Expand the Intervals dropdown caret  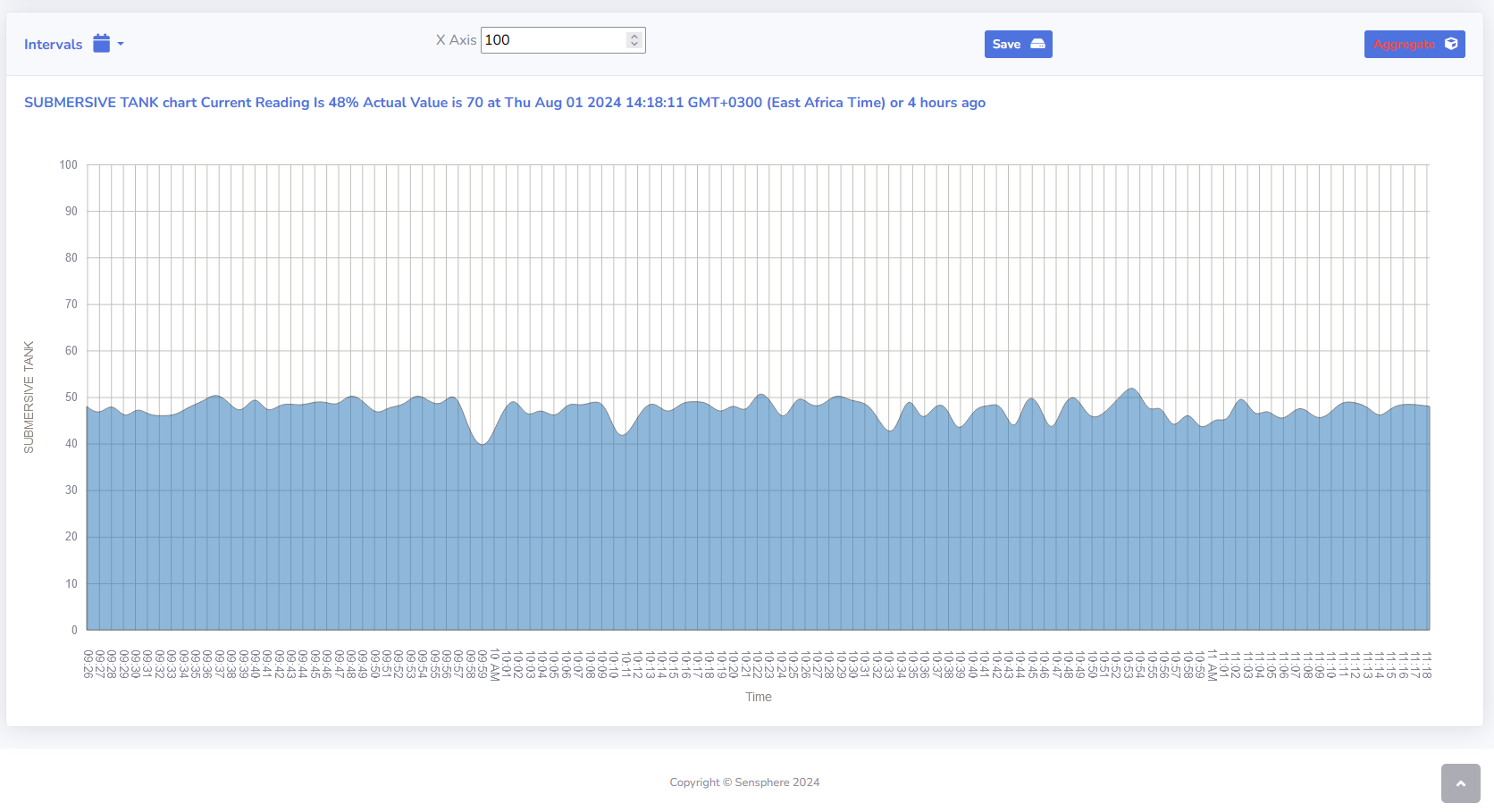(x=121, y=44)
